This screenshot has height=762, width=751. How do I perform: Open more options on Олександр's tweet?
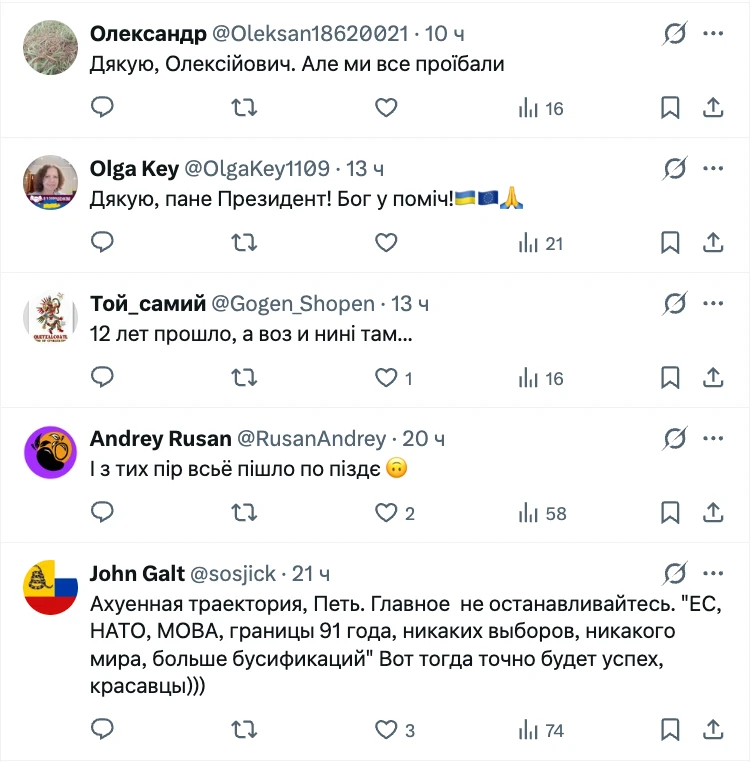(x=713, y=34)
